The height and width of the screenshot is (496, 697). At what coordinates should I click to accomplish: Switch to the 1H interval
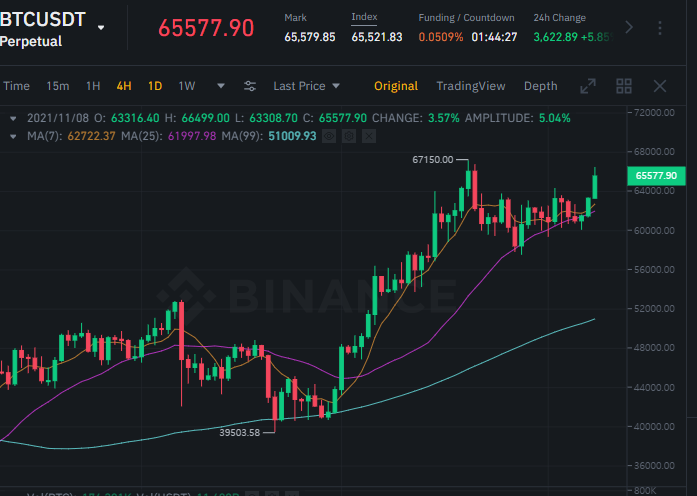[93, 86]
